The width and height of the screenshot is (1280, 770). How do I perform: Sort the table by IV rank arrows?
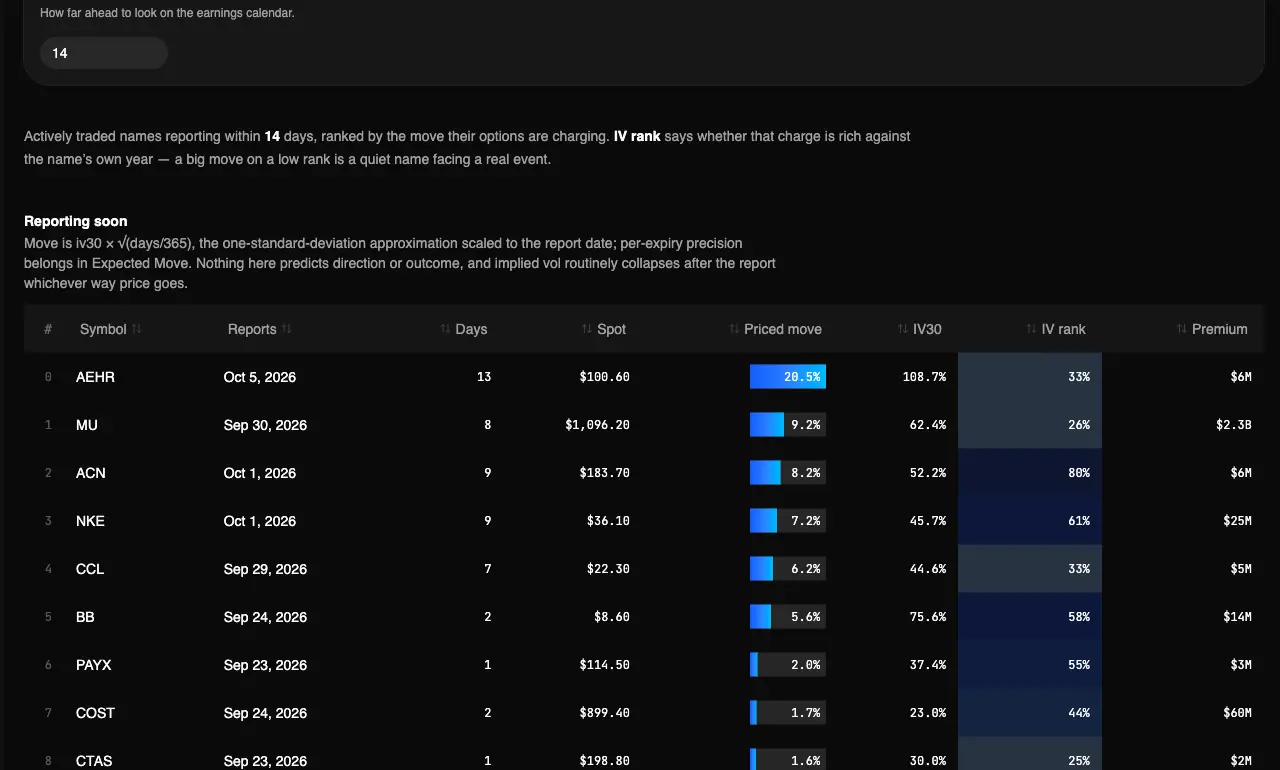[1032, 329]
